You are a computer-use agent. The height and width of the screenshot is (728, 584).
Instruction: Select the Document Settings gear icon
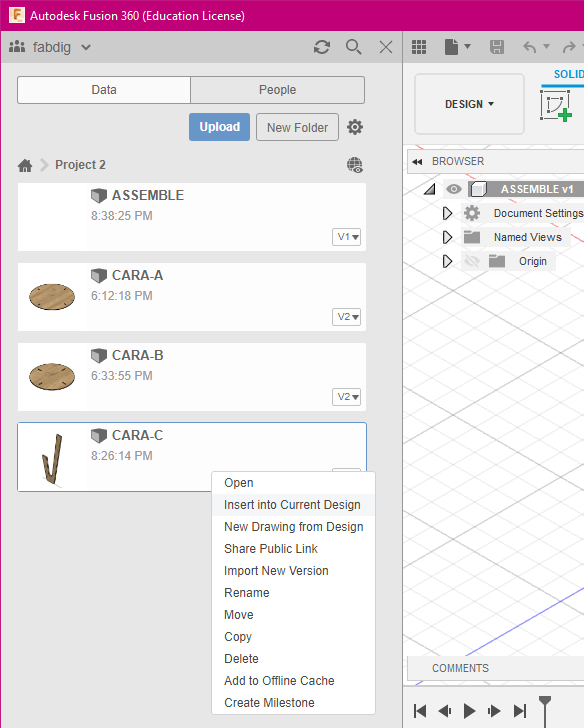(x=472, y=213)
